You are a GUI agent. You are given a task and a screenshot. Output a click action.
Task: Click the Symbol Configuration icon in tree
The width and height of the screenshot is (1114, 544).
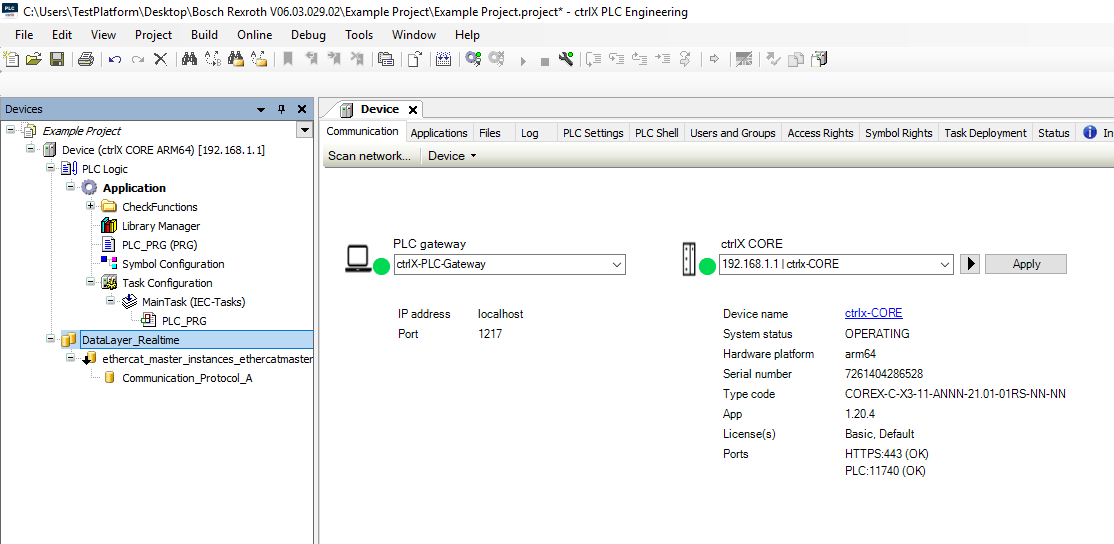tap(109, 264)
